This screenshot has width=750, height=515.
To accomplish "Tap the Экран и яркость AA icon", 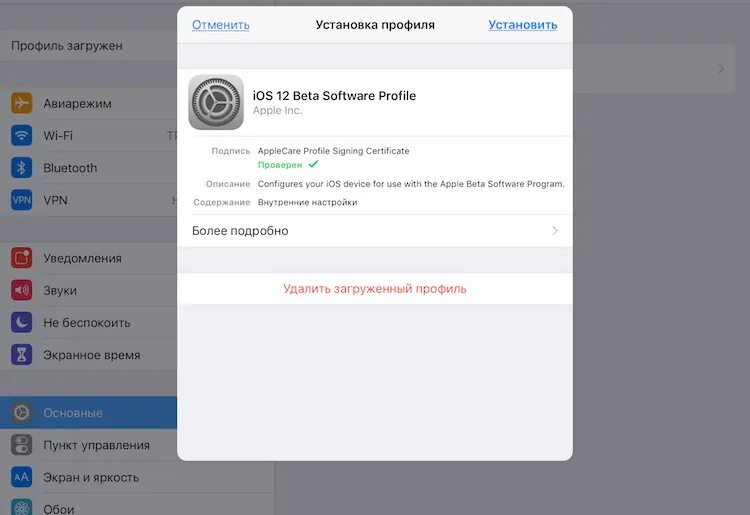I will click(x=22, y=477).
